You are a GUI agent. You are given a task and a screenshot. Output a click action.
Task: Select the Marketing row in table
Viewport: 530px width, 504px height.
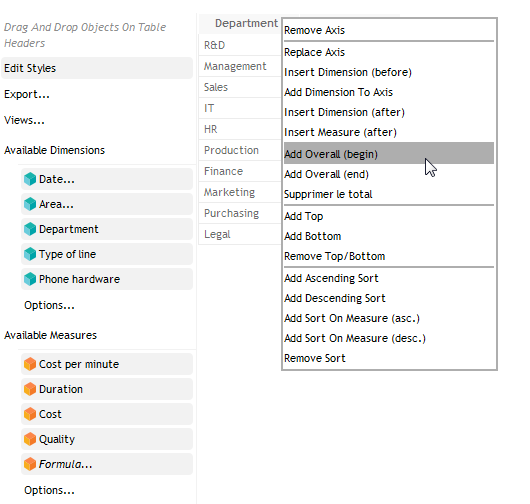(x=240, y=192)
